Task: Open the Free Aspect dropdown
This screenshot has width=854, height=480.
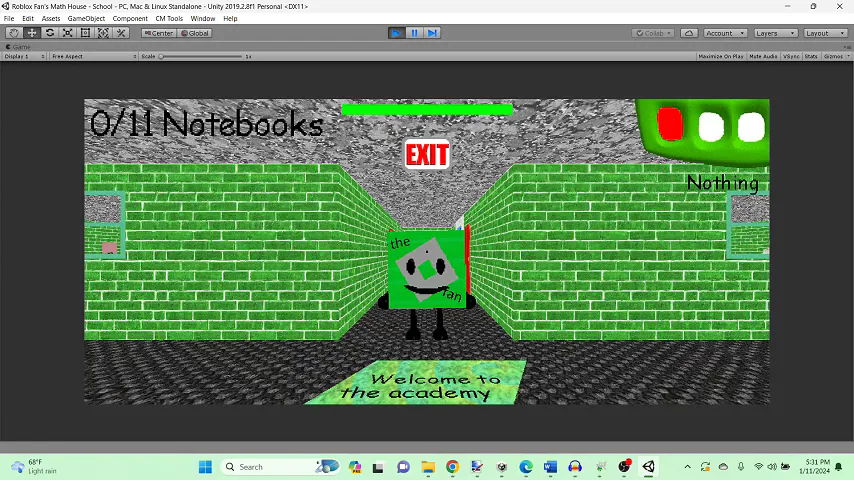Action: coord(93,56)
